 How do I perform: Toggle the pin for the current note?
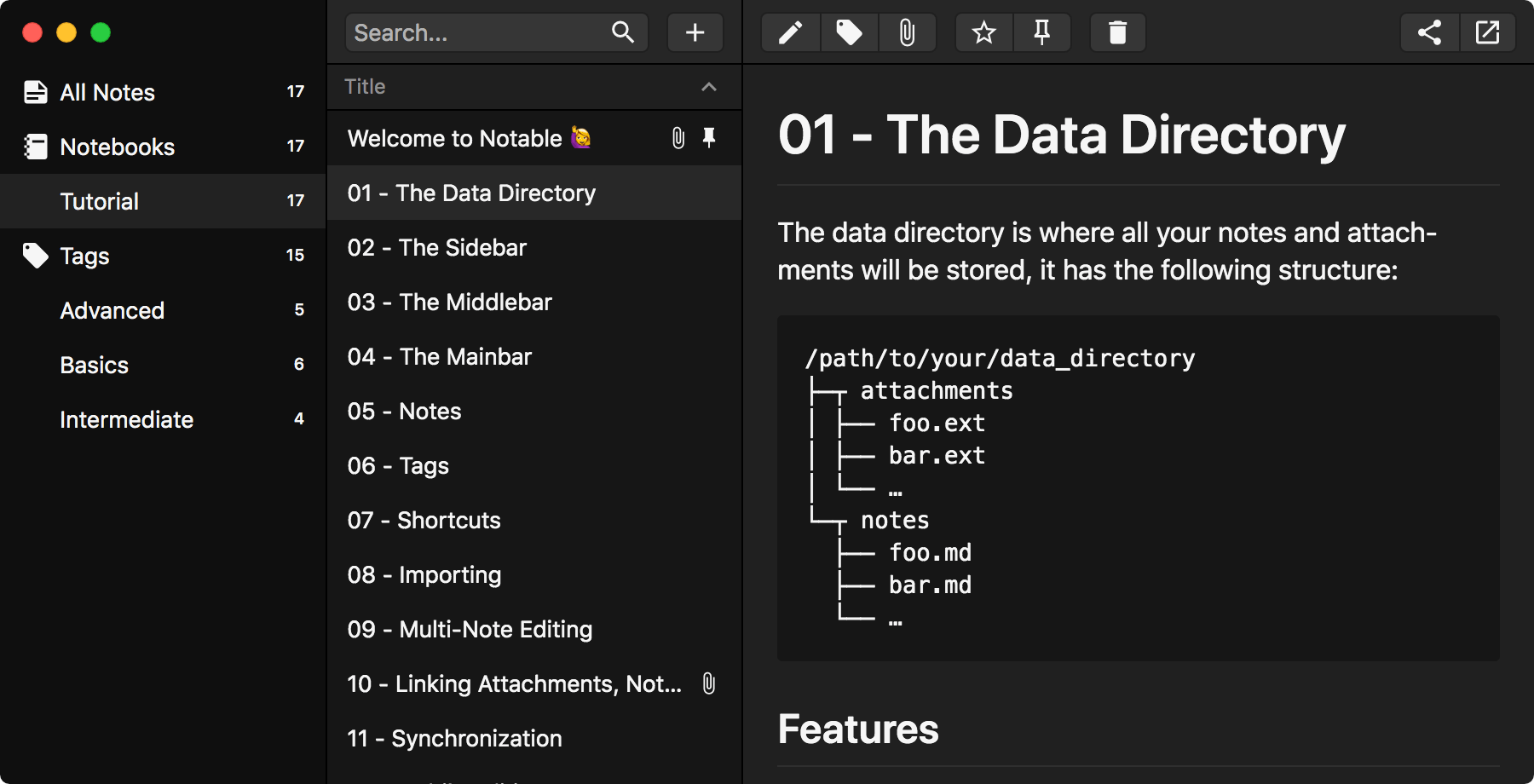(x=1042, y=32)
